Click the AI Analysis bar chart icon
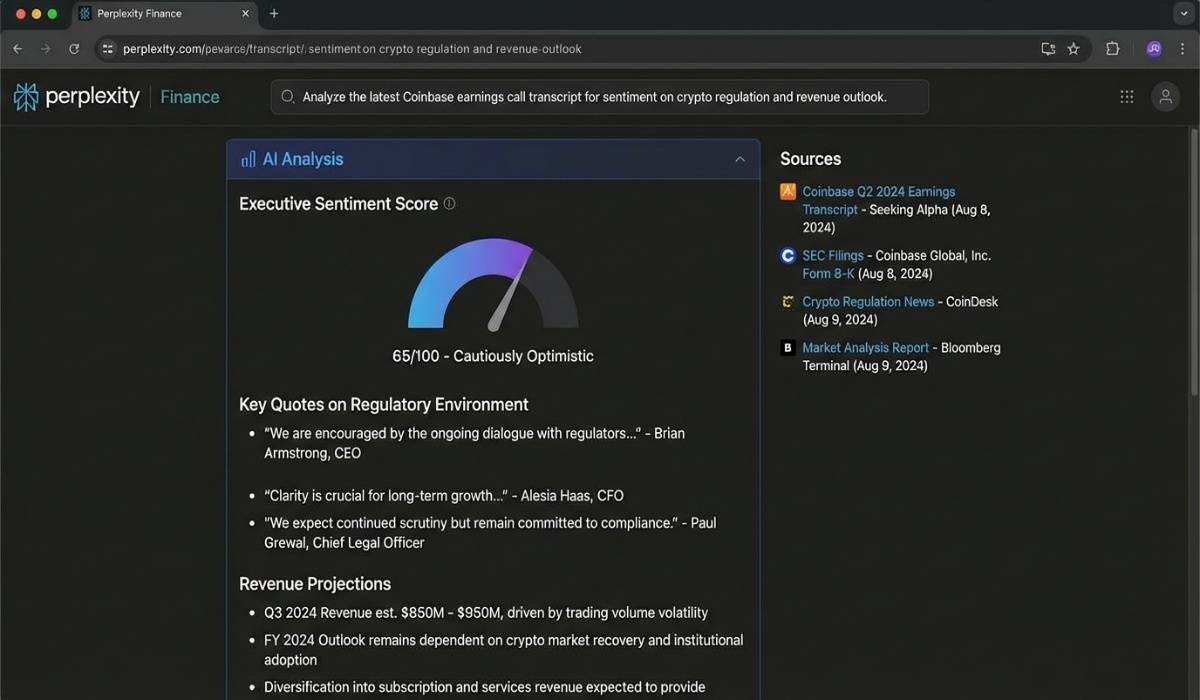The image size is (1200, 700). coord(249,158)
